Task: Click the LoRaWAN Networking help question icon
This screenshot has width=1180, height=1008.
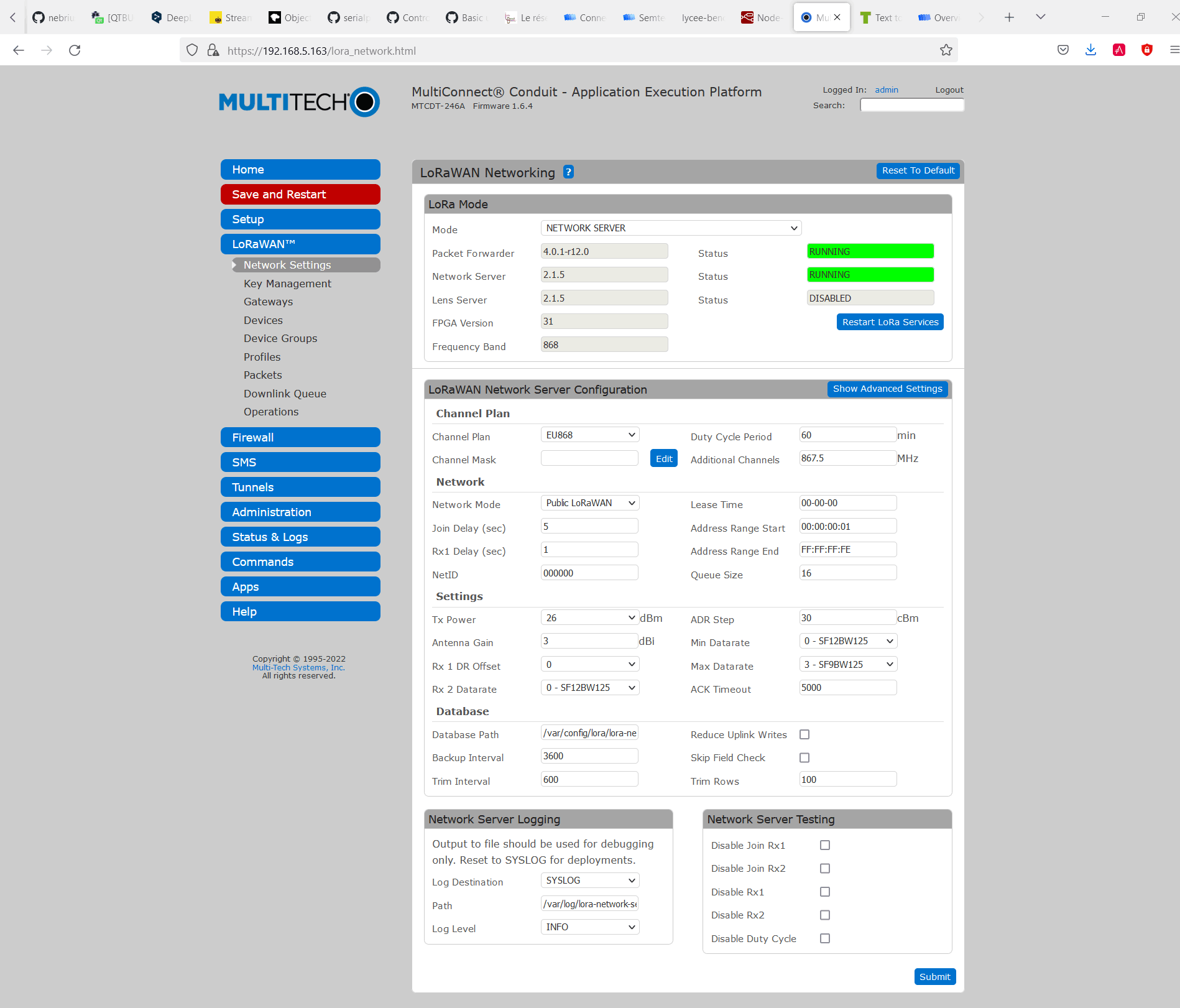Action: click(x=568, y=172)
